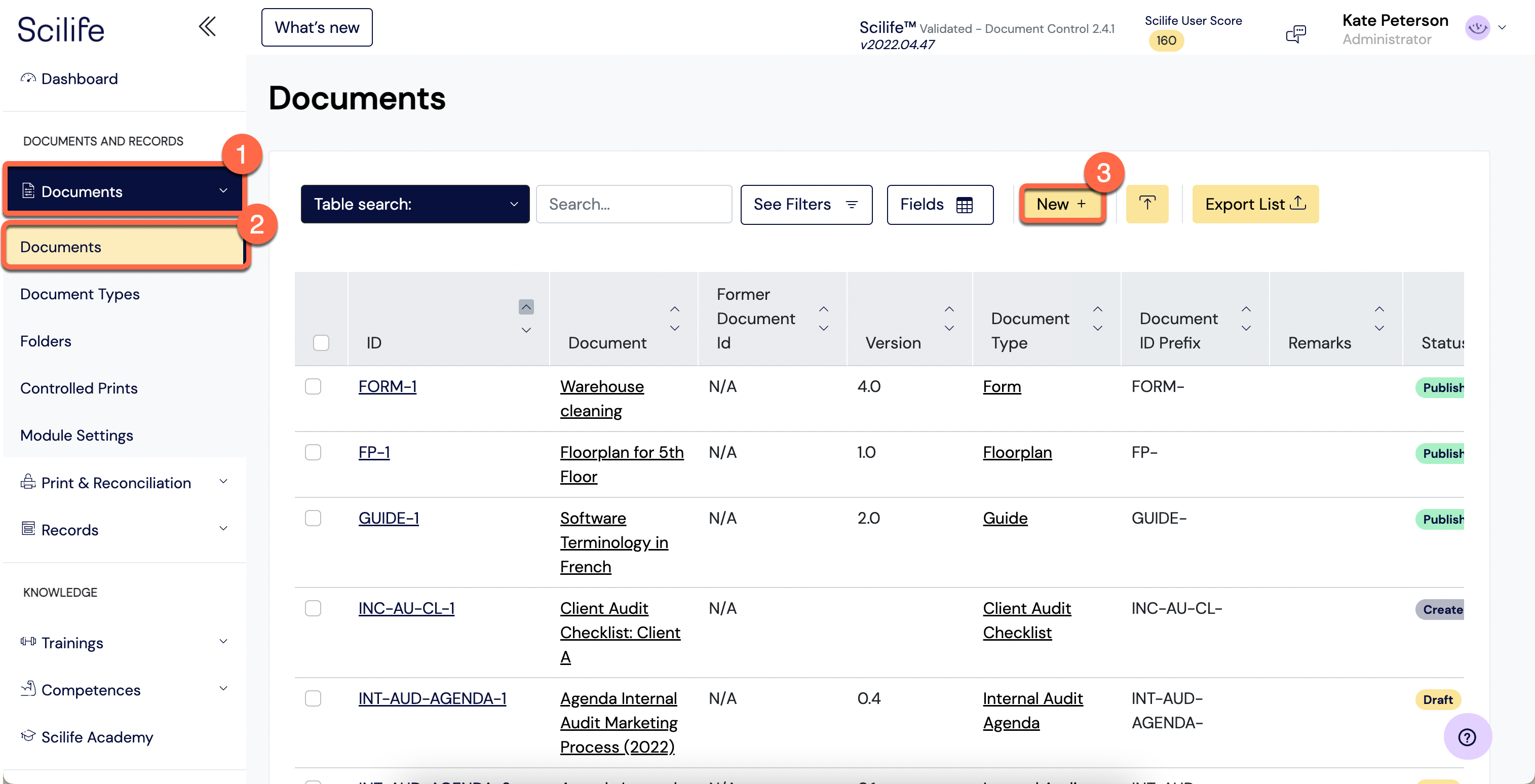Open Scilife Academy graduation cap item
The height and width of the screenshot is (784, 1535).
pos(28,736)
